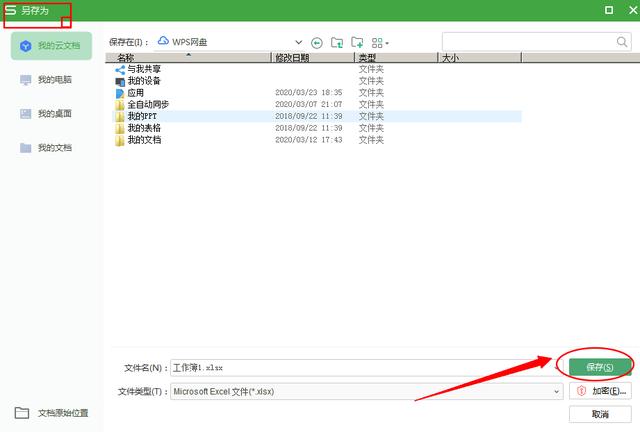Select 我的电脑 in sidebar
This screenshot has width=640, height=432.
(46, 80)
